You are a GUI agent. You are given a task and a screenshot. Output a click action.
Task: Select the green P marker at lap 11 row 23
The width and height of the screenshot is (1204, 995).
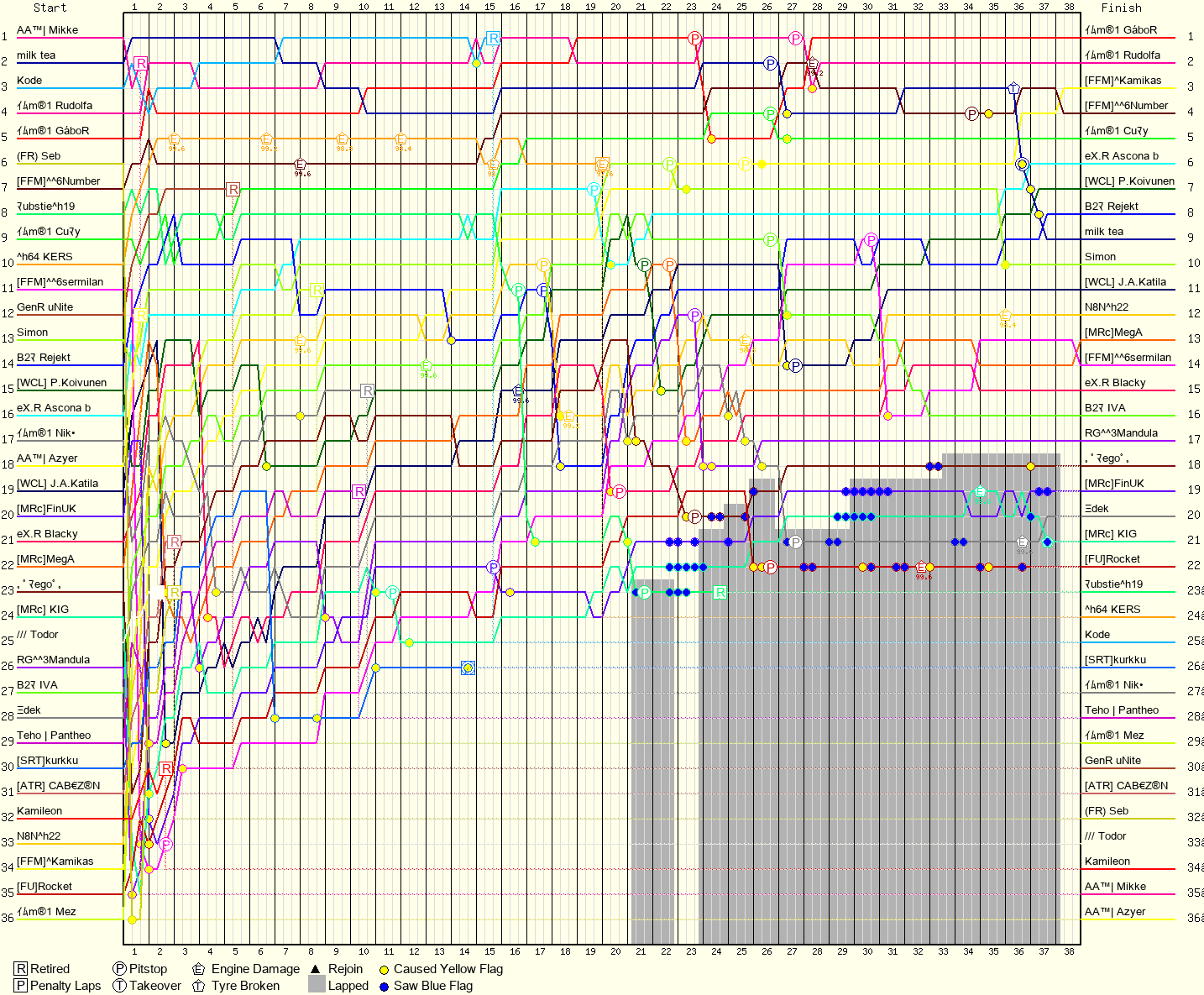[392, 593]
